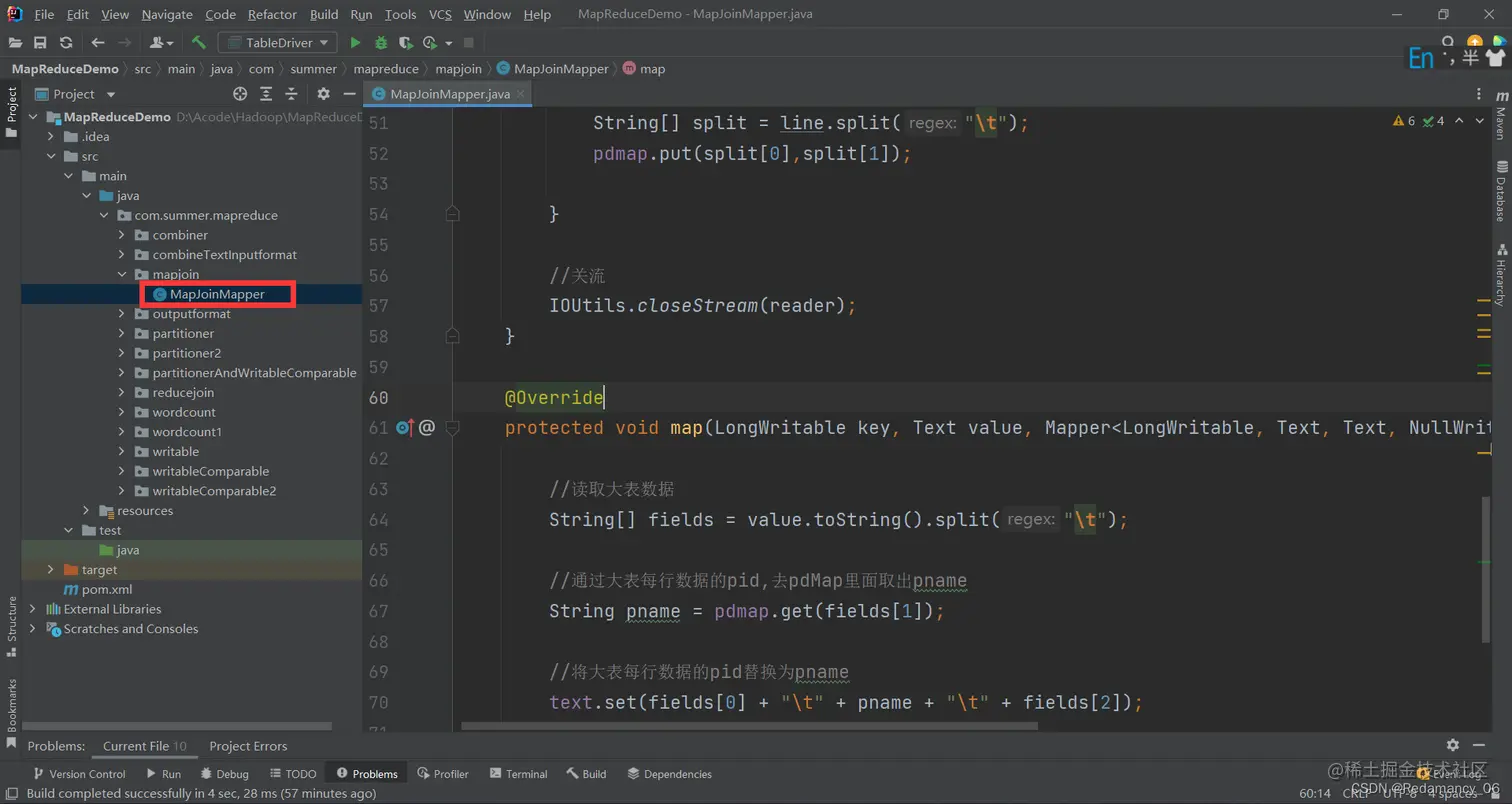Image resolution: width=1512 pixels, height=804 pixels.
Task: Start debugging with the green bug icon
Action: (x=381, y=43)
